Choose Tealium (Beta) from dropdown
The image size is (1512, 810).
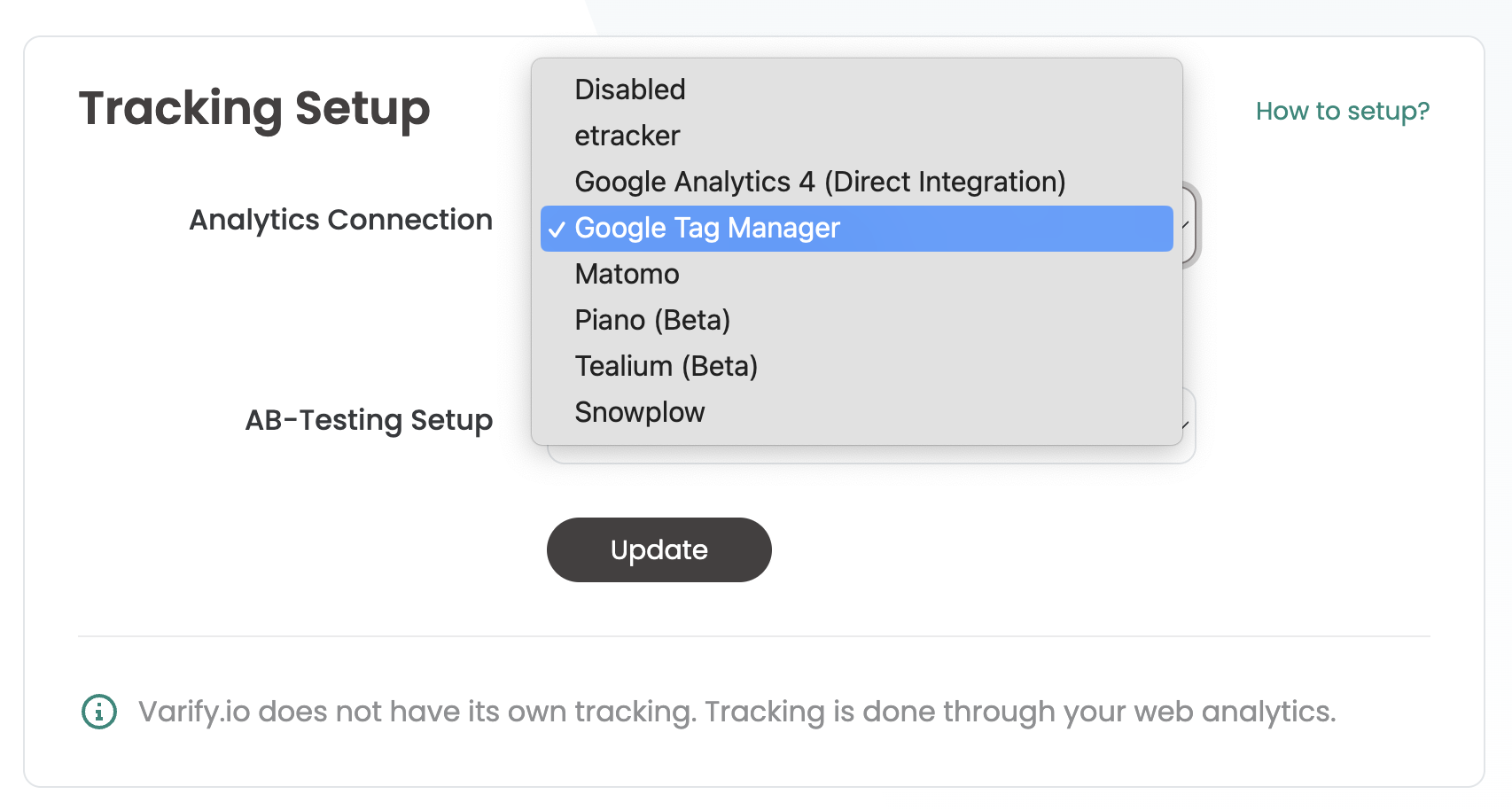pyautogui.click(x=856, y=366)
